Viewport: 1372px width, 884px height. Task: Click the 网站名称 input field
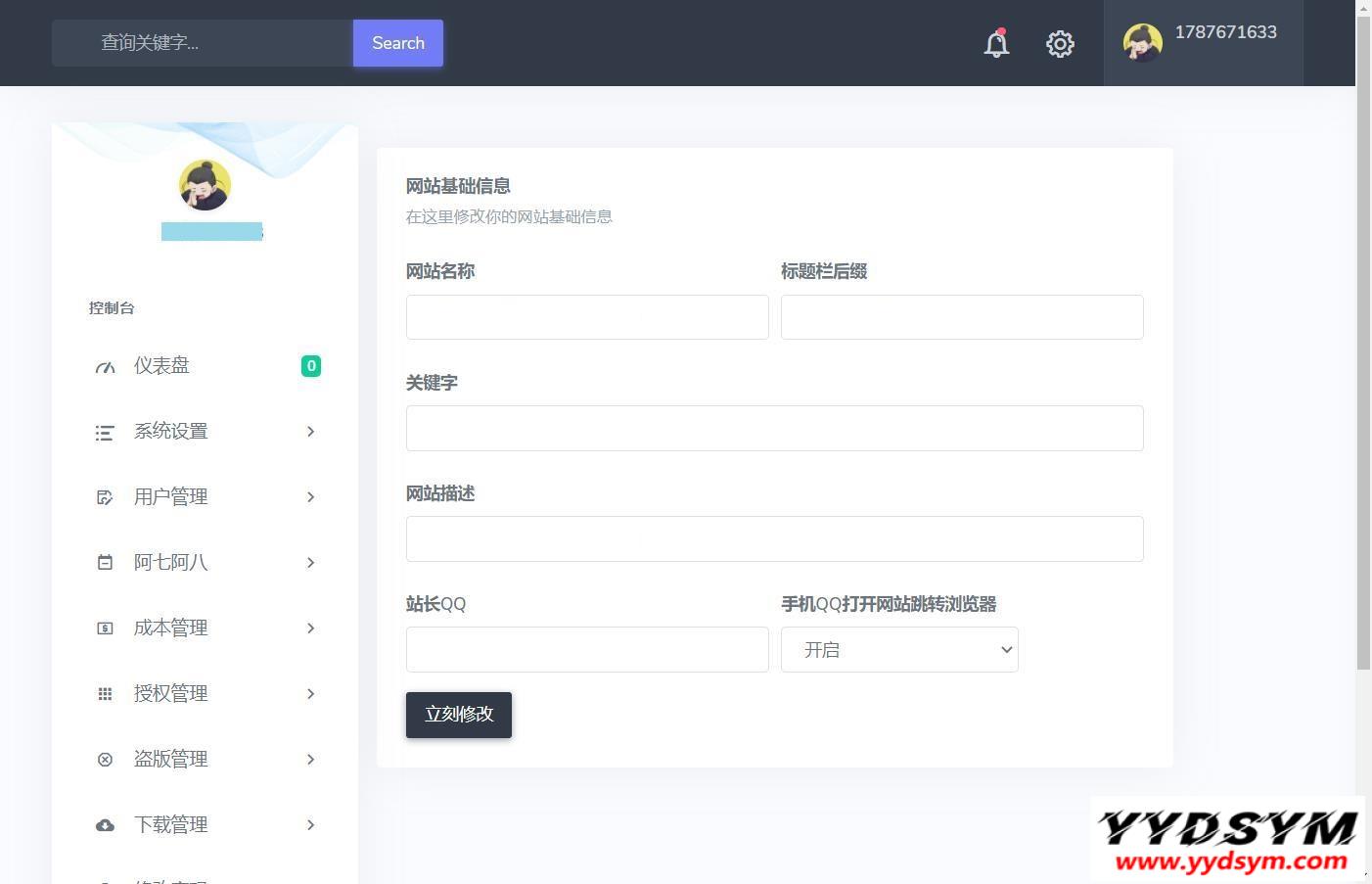click(587, 317)
